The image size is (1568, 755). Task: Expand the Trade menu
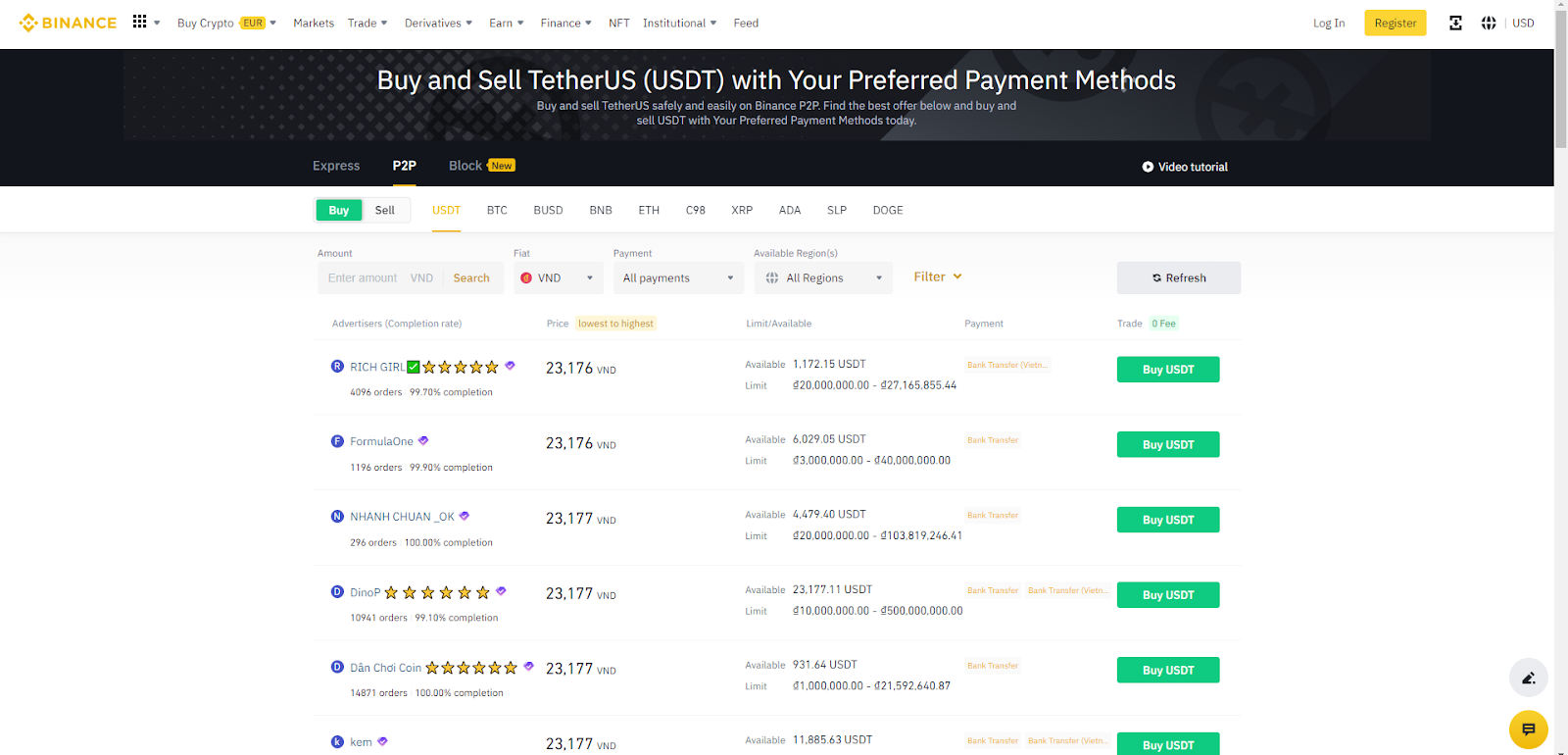[367, 23]
